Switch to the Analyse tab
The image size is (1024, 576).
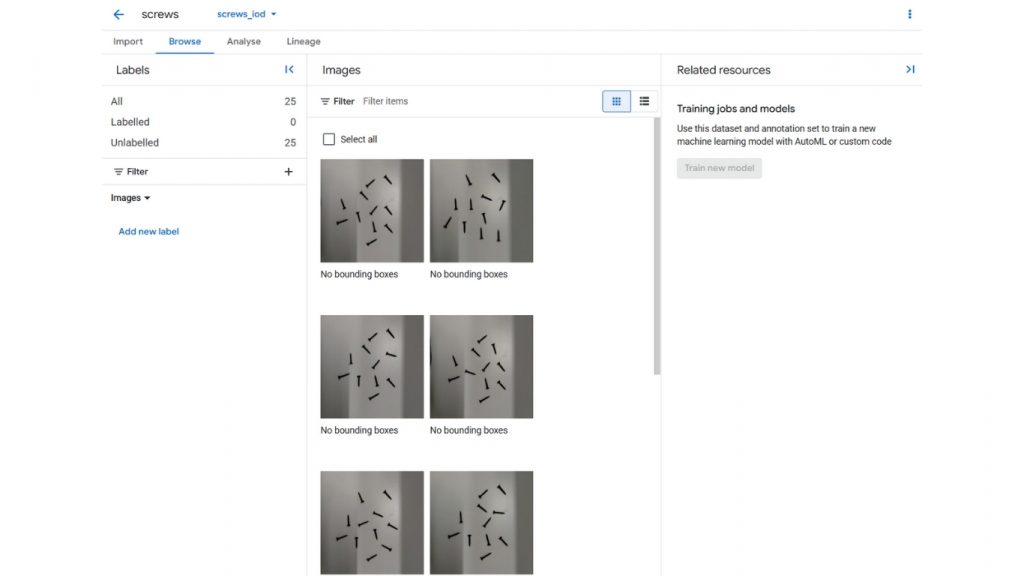pos(243,42)
